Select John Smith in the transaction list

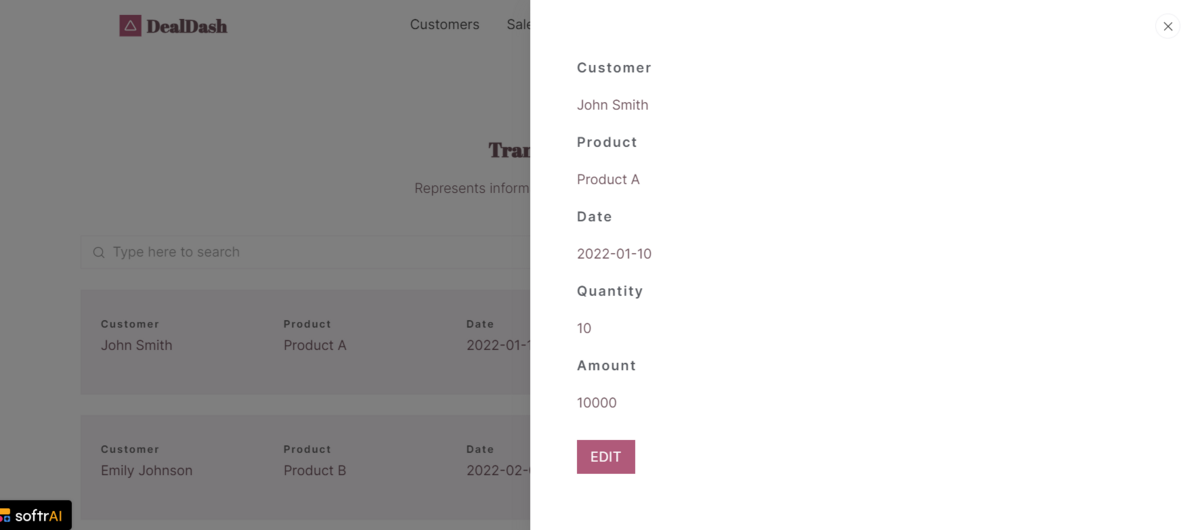pyautogui.click(x=137, y=345)
